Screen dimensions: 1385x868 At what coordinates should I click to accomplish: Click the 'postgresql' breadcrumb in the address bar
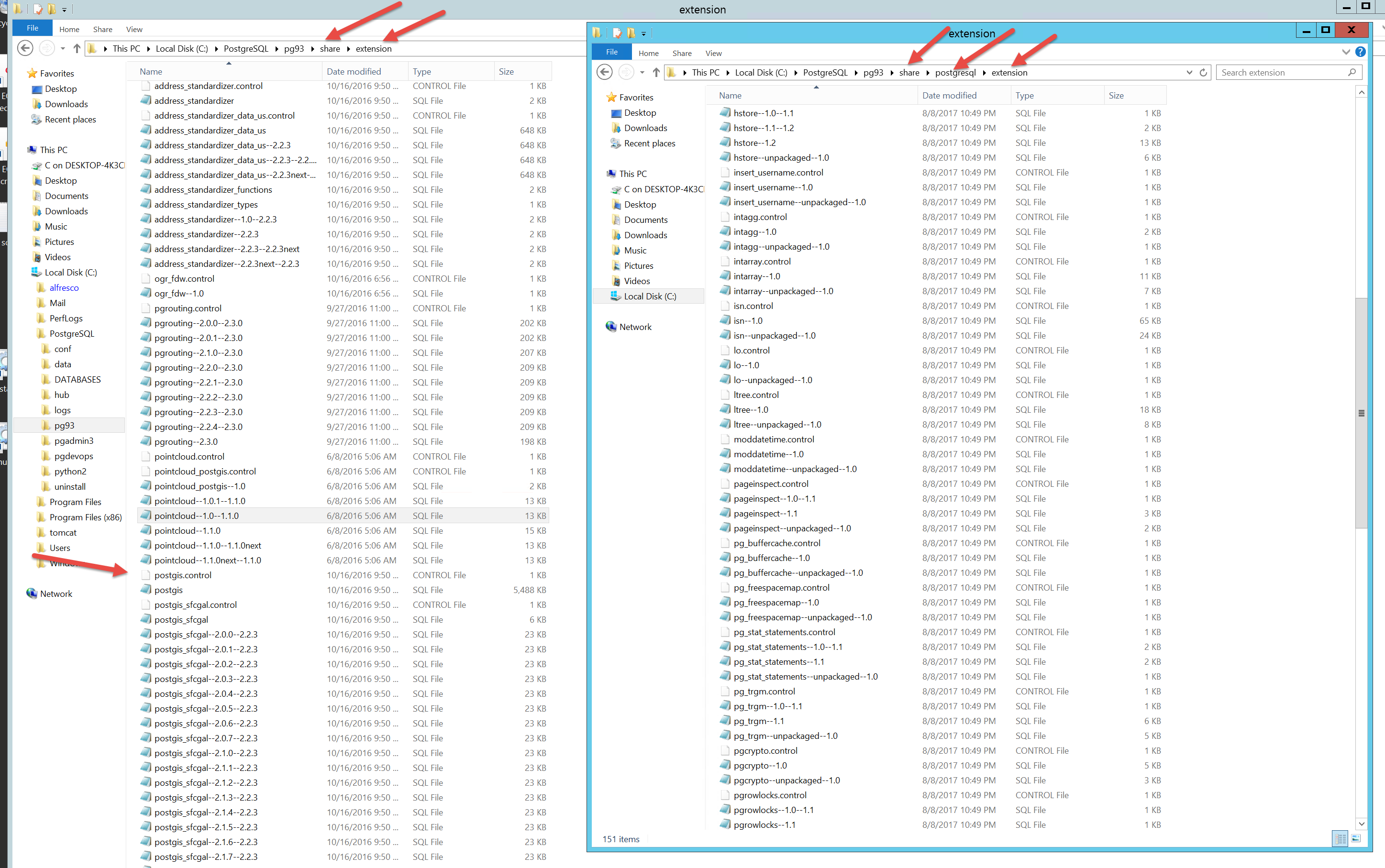point(955,72)
